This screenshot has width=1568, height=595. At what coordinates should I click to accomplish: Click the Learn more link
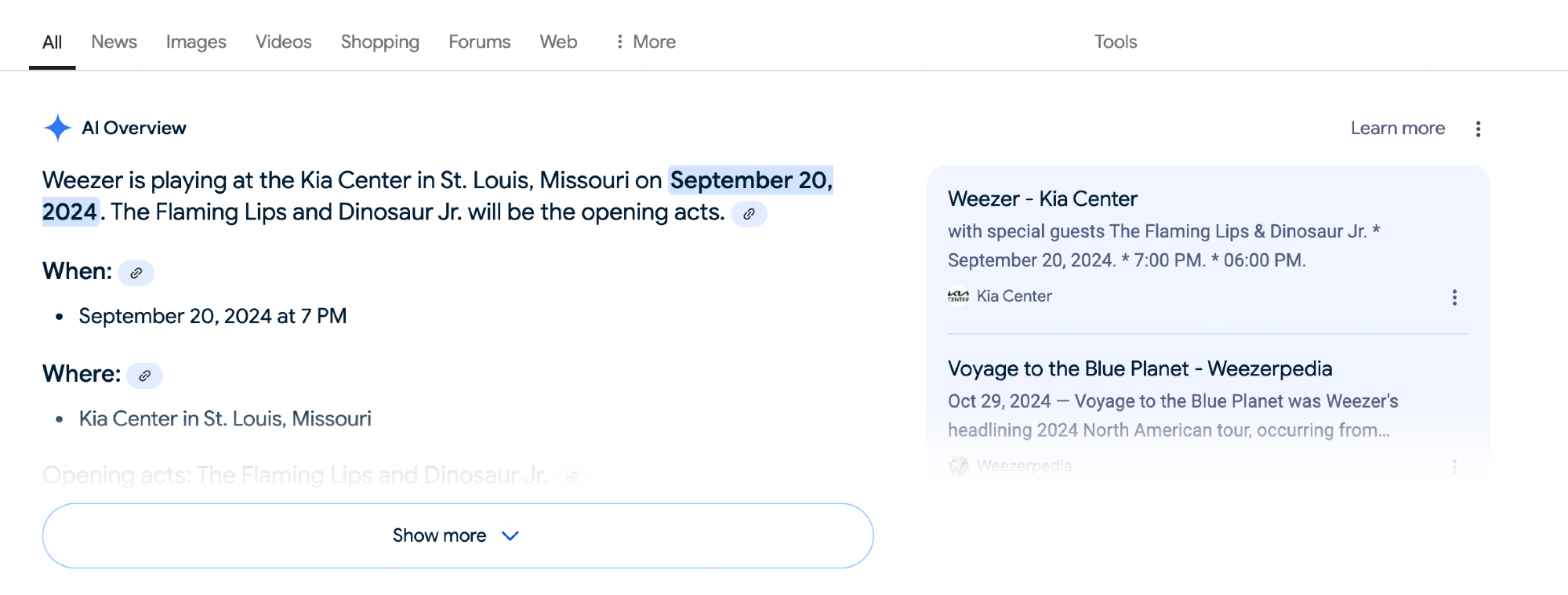[1397, 128]
